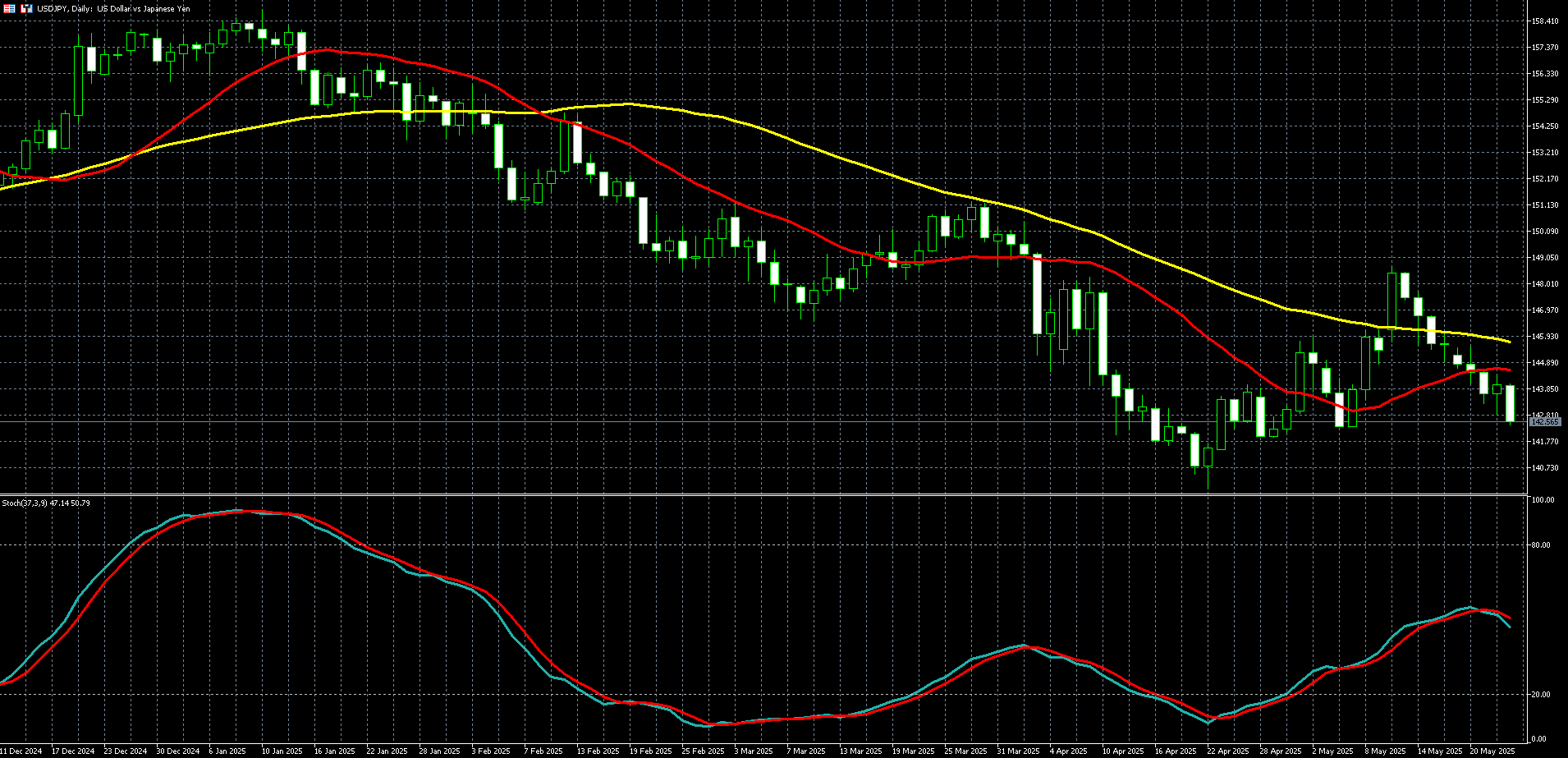1568x758 pixels.
Task: Click the 0.00 stochastic scale label
Action: tap(1539, 740)
